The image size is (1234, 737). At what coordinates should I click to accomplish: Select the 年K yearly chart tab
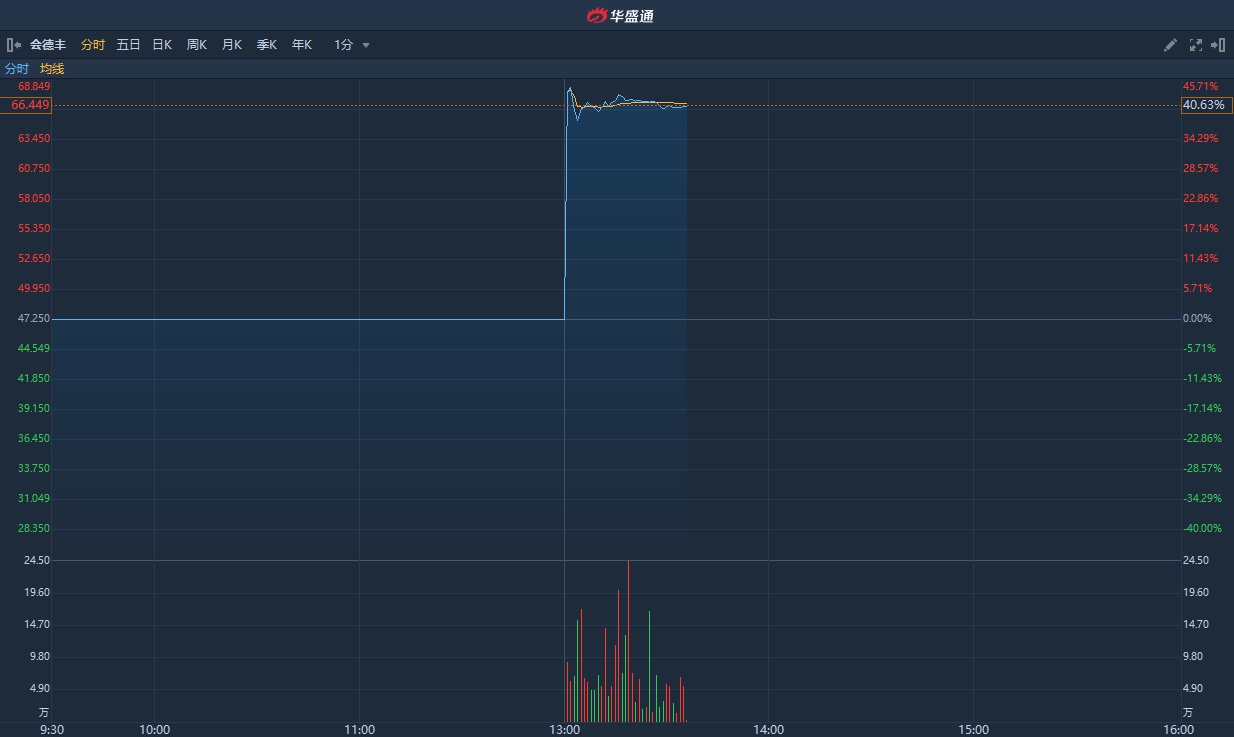[302, 45]
